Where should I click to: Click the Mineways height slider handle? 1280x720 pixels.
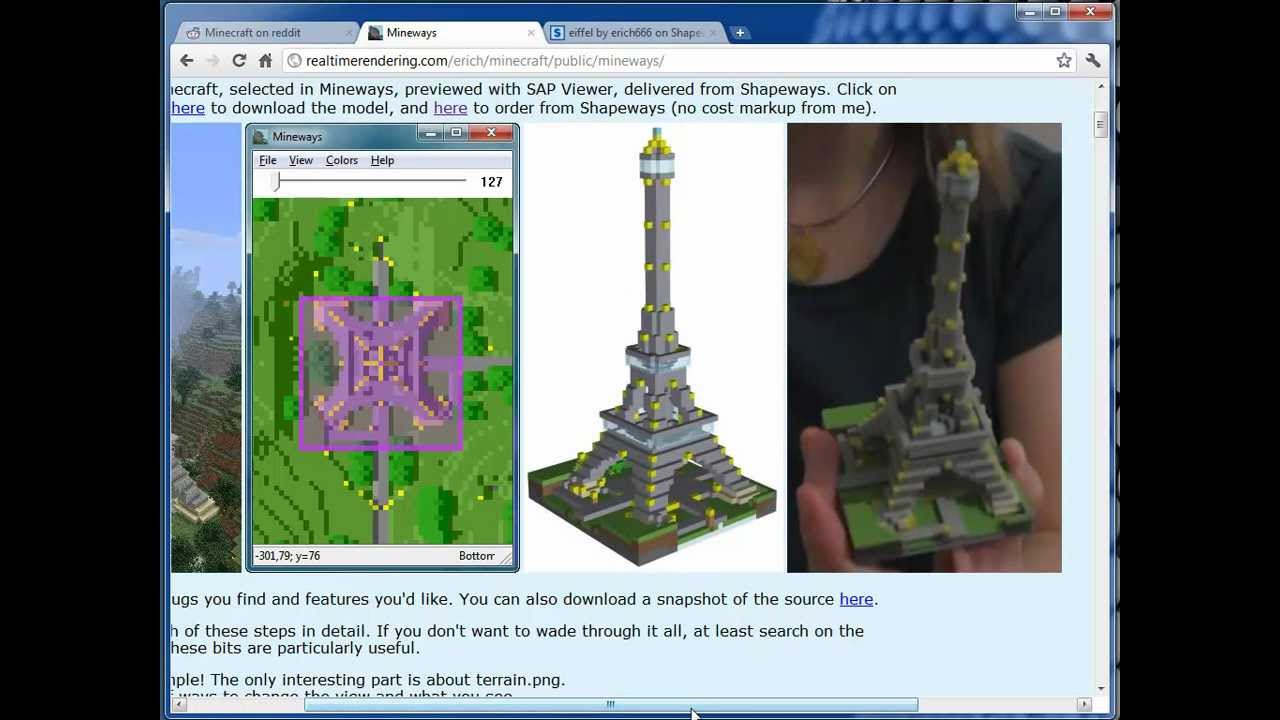pos(277,182)
